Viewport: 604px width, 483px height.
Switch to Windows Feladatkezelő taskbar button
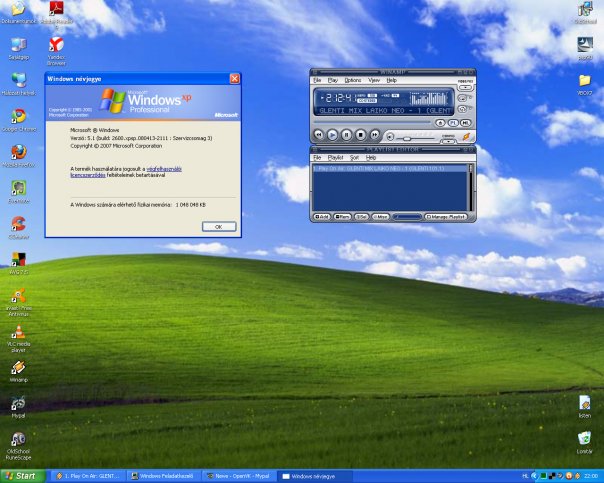(164, 476)
